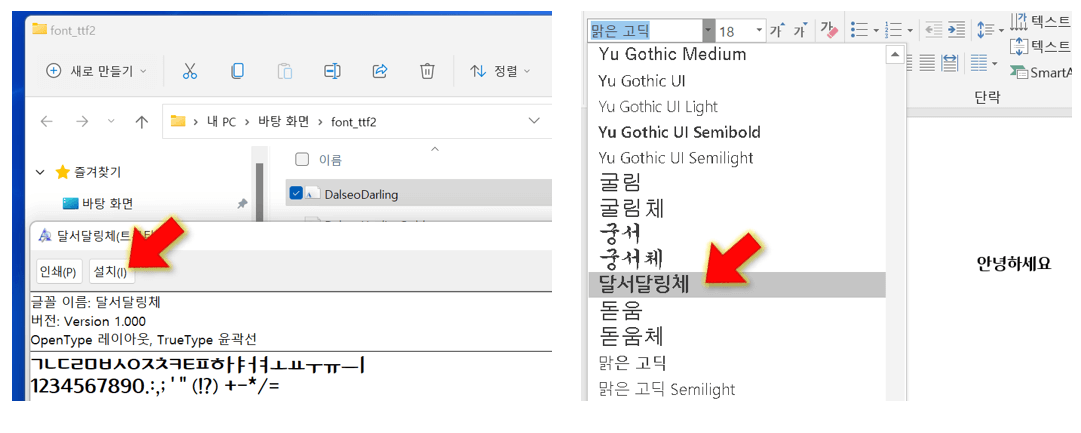Open recent locations chevron next to forward
Viewport: 1081px width, 433px height.
pos(112,122)
